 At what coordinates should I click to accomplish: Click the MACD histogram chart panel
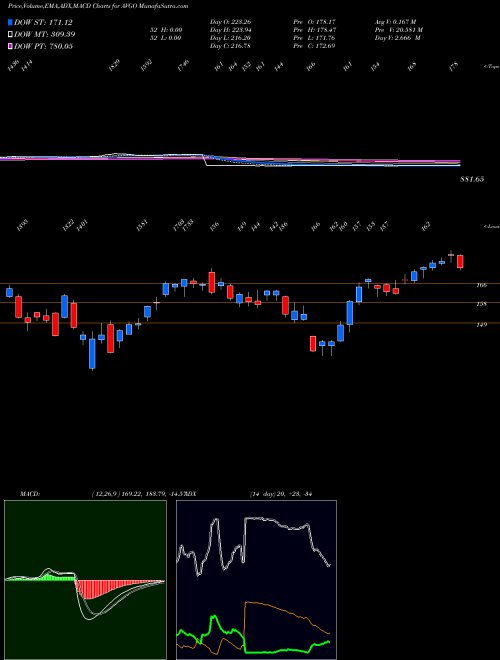[85, 580]
